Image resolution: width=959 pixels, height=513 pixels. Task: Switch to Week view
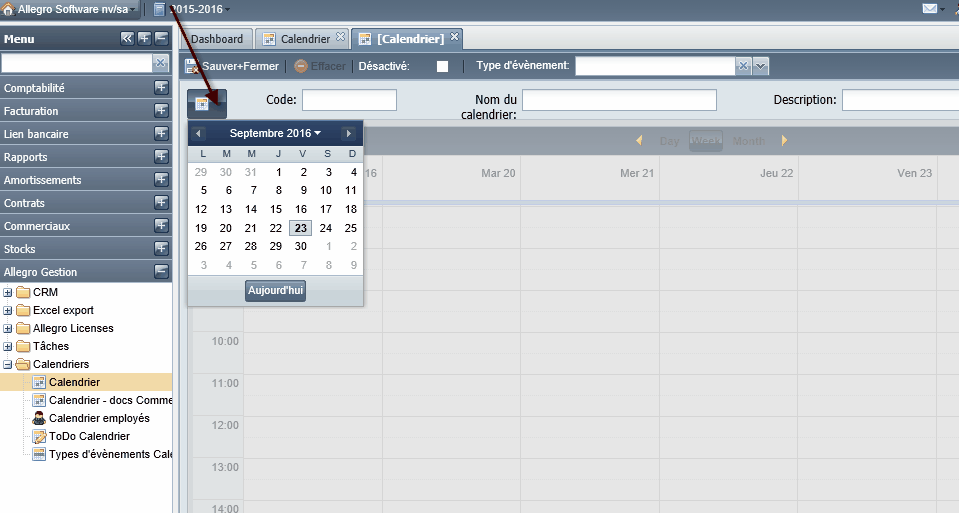[x=706, y=141]
